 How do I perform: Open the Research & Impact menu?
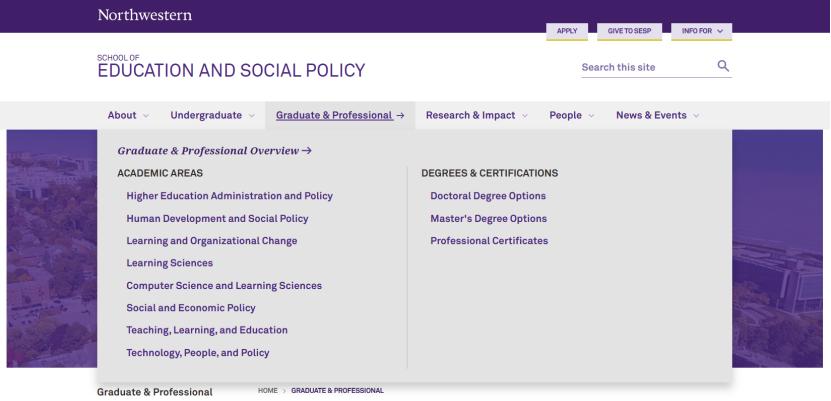coord(476,115)
